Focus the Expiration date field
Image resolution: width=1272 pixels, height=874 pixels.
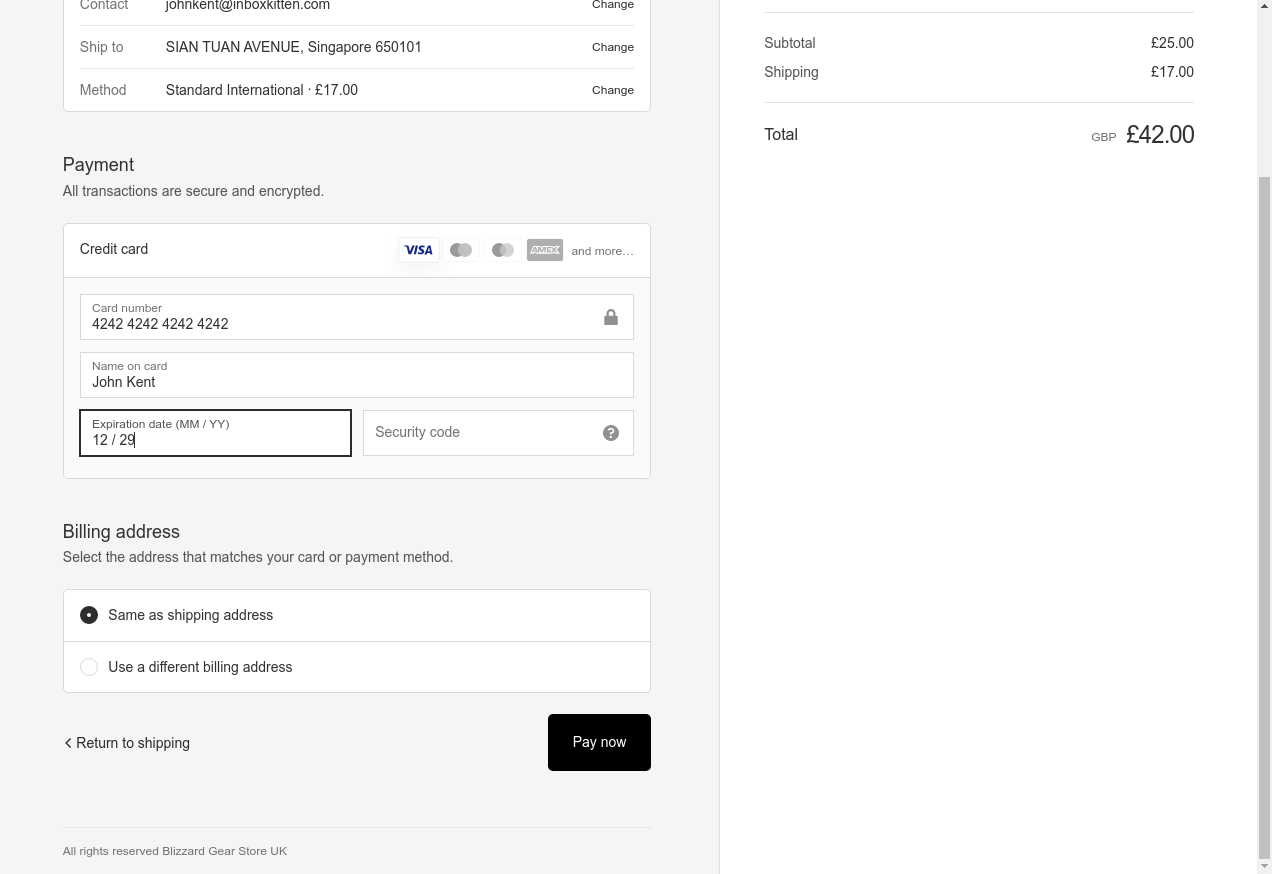coord(215,433)
